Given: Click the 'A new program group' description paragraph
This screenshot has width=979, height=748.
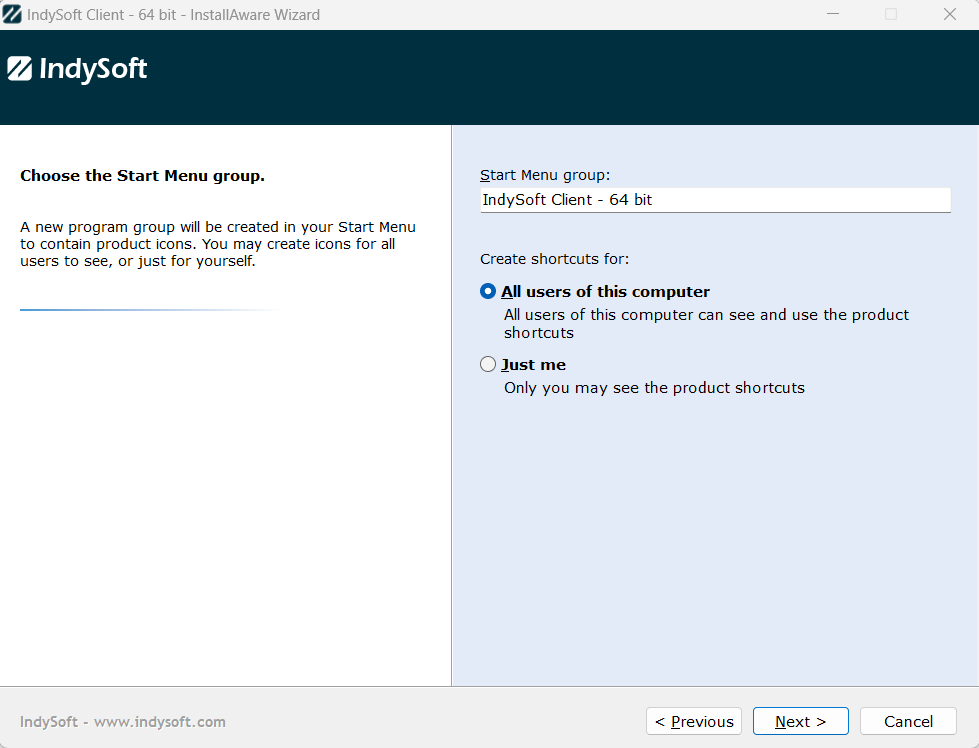Looking at the screenshot, I should tap(218, 244).
